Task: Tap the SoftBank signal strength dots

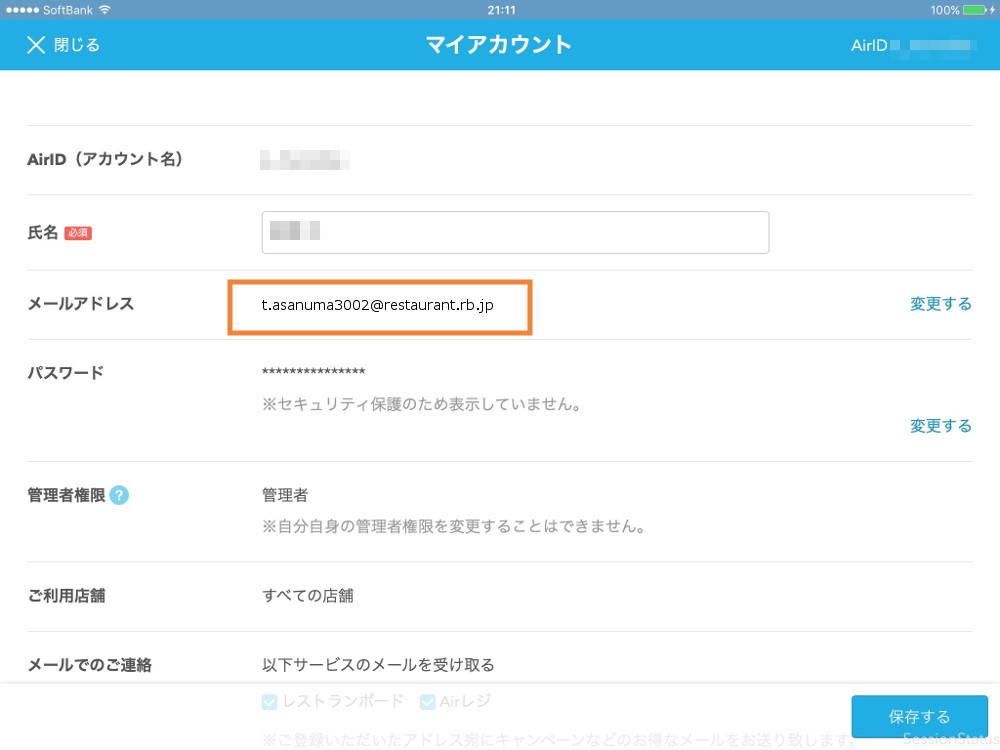Action: tap(20, 9)
